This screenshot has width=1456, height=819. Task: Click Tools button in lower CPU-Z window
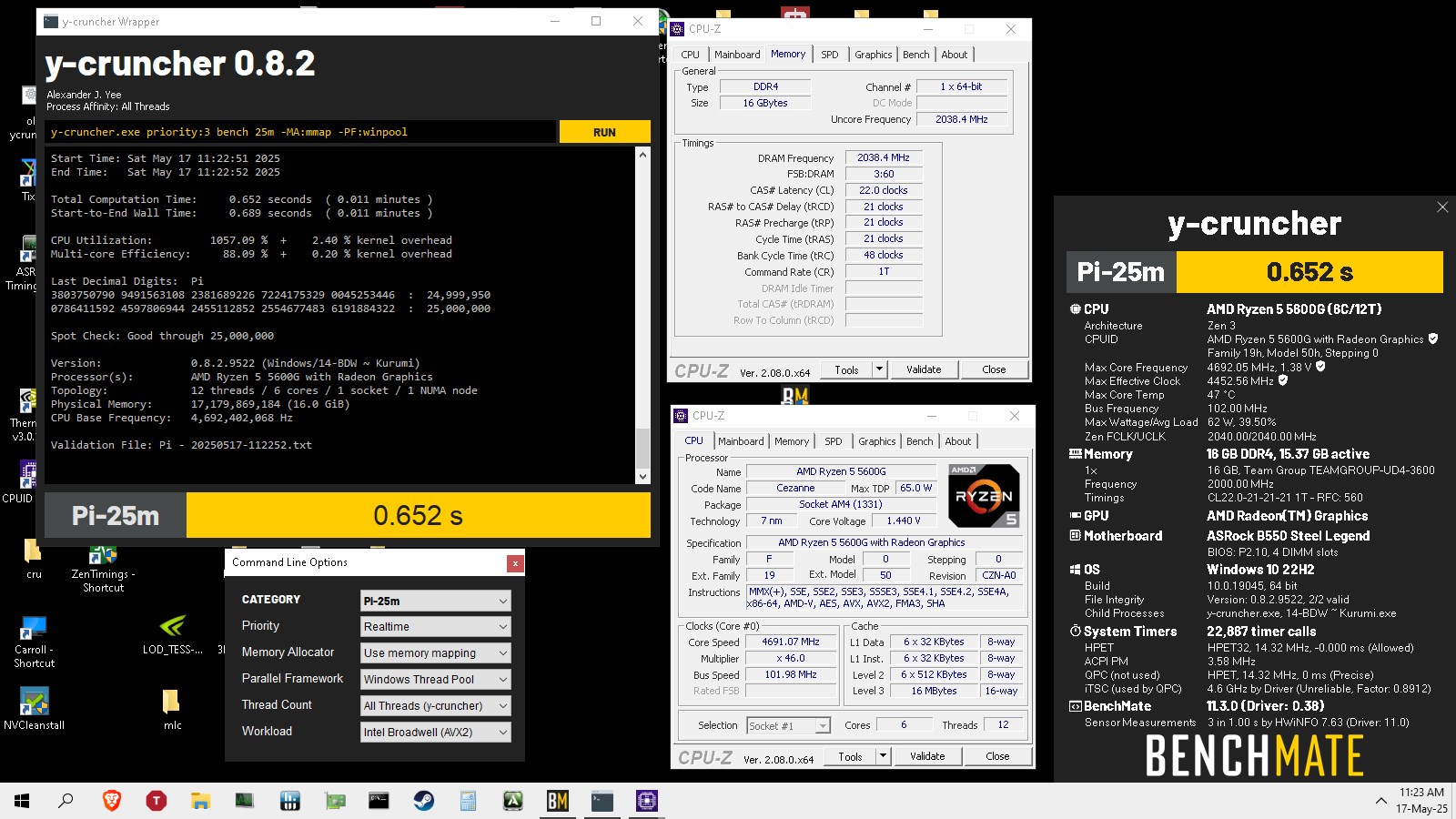[850, 756]
